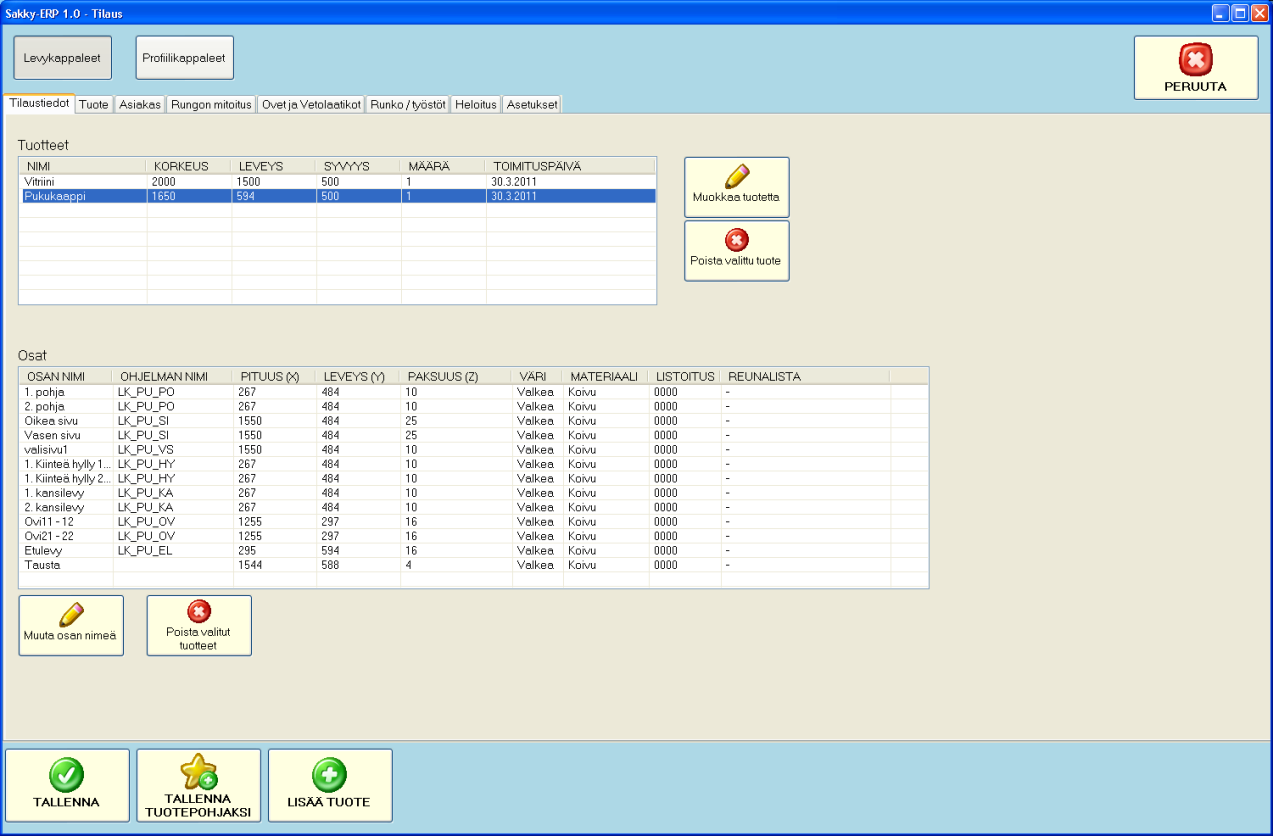Open the Runko / työstöt tab
The height and width of the screenshot is (836, 1273).
pyautogui.click(x=407, y=104)
